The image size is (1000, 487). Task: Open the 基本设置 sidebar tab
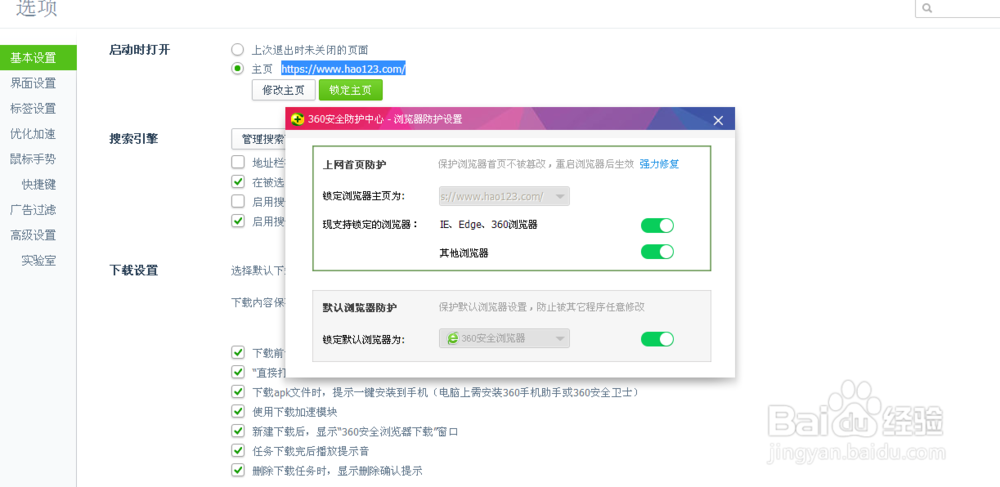point(38,58)
